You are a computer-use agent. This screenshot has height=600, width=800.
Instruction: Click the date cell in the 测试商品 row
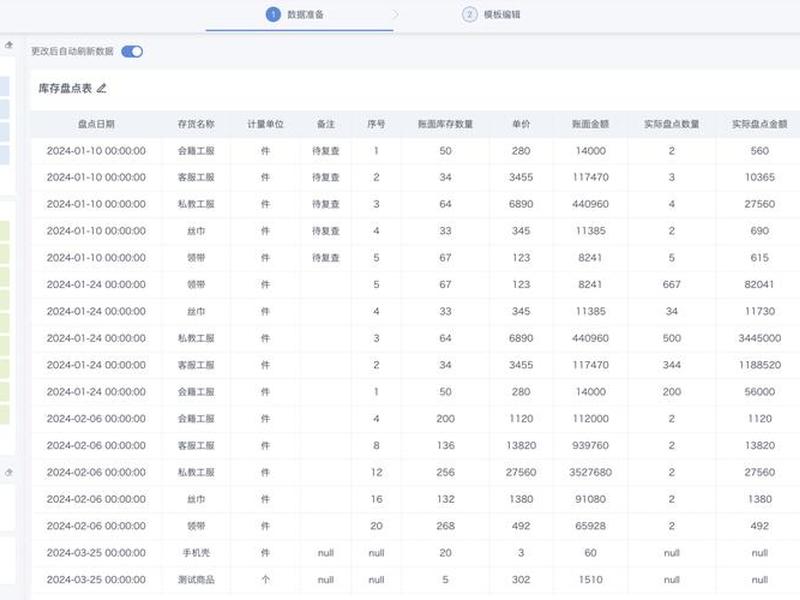[x=96, y=580]
